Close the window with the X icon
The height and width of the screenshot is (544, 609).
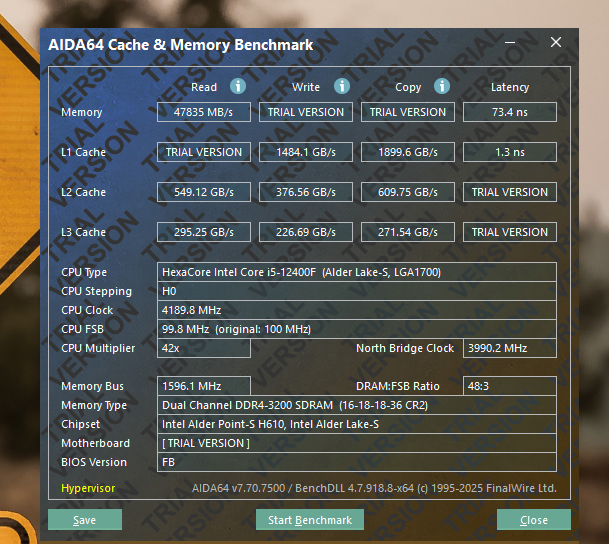coord(556,42)
